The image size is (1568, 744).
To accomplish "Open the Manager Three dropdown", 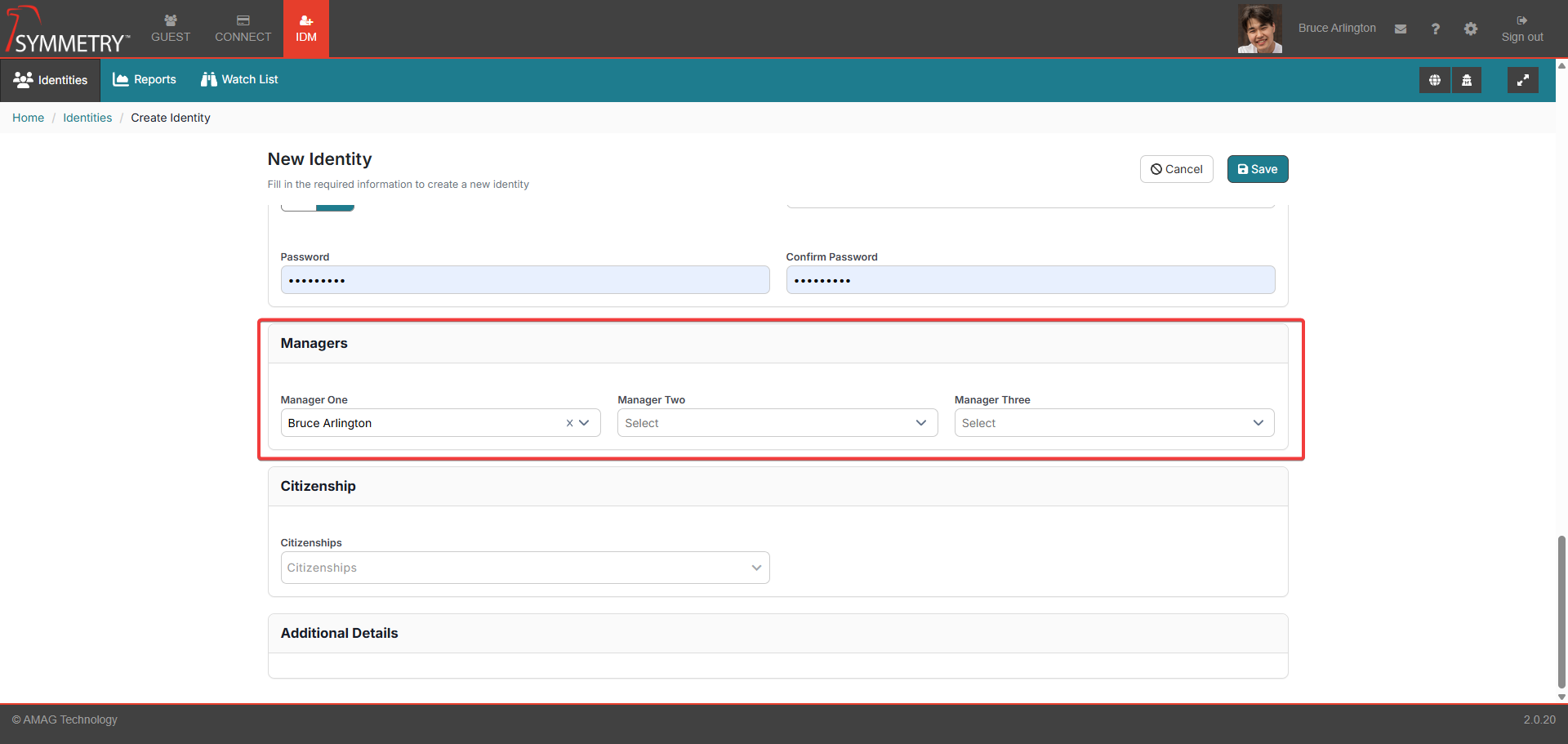I will coord(1113,423).
